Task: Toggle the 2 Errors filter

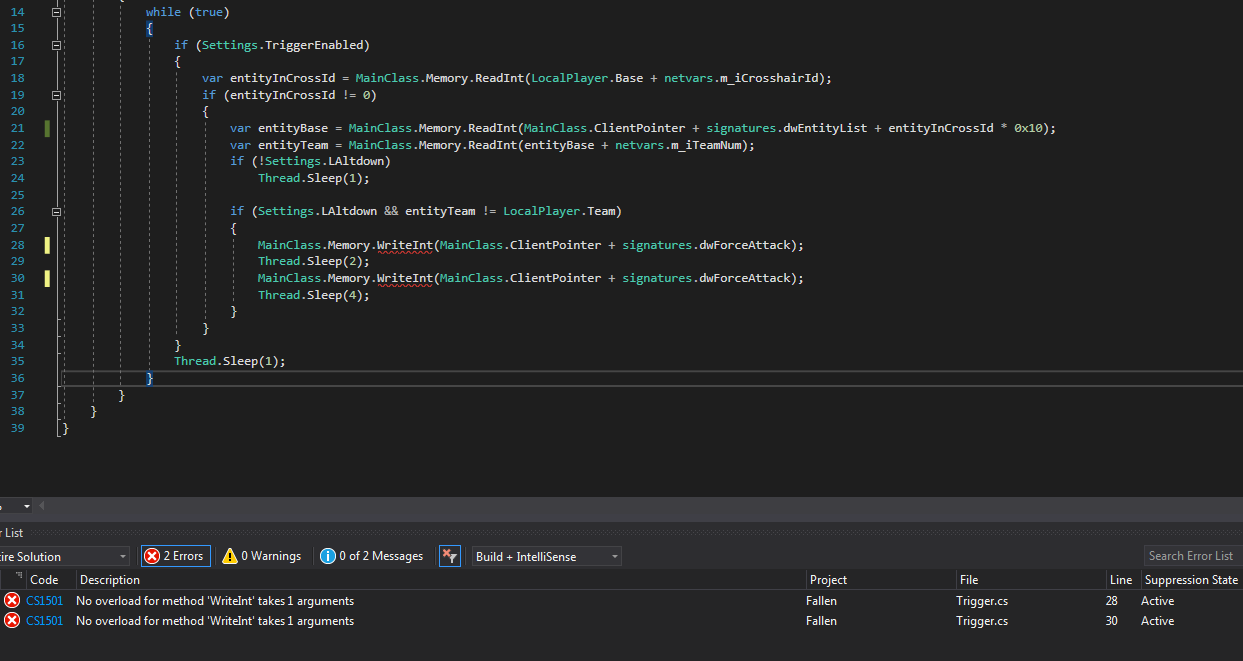Action: [175, 556]
